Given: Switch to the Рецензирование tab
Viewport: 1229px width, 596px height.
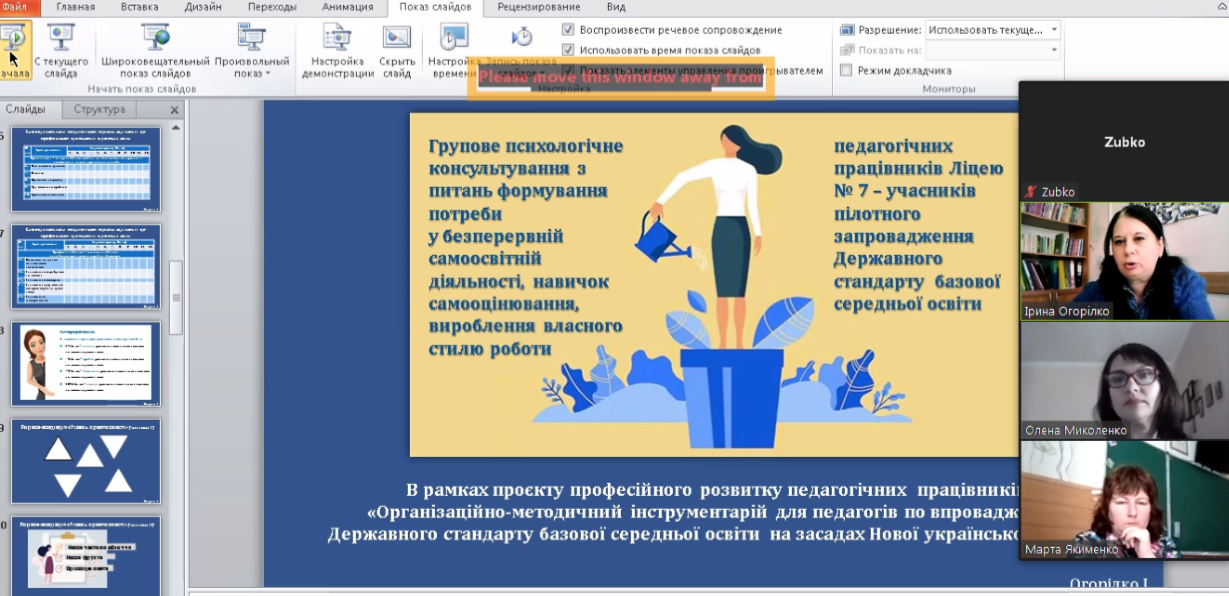Looking at the screenshot, I should (x=538, y=7).
